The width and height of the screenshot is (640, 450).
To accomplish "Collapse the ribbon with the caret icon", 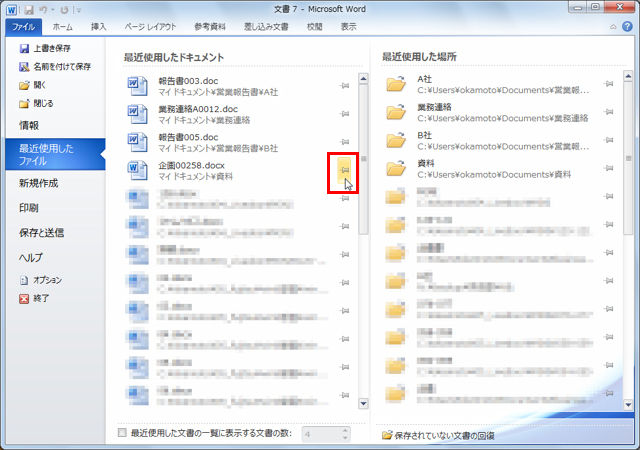I will [x=613, y=27].
